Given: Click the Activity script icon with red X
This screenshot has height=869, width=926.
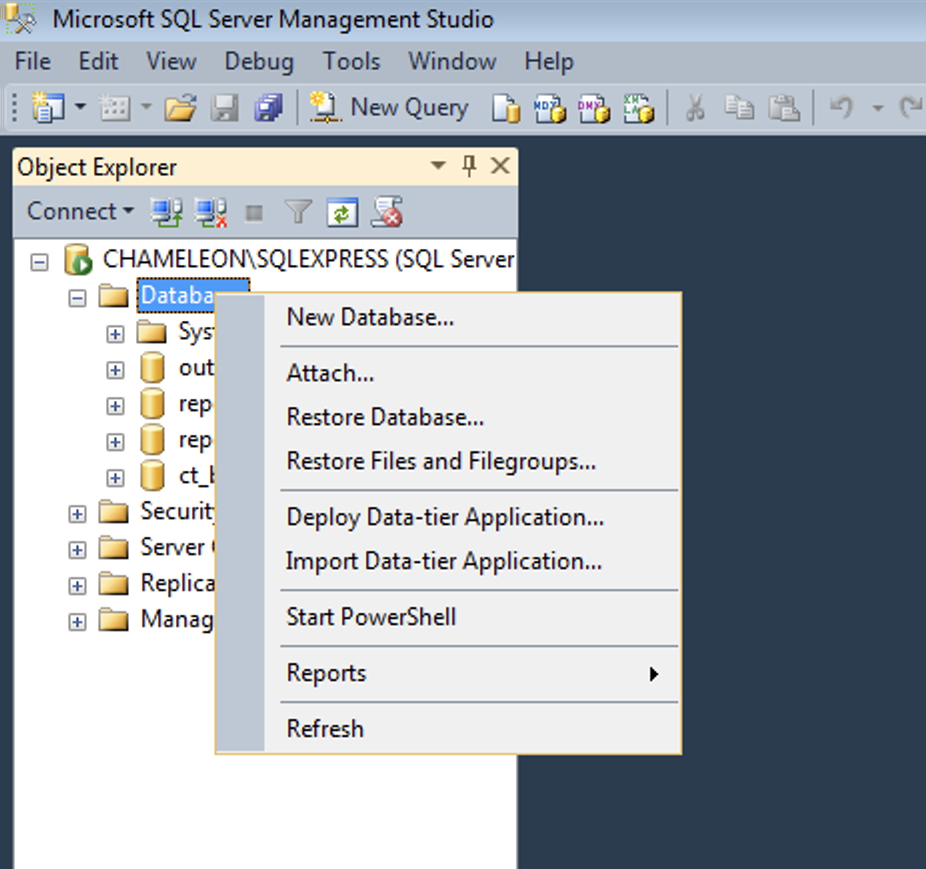Looking at the screenshot, I should pos(387,212).
